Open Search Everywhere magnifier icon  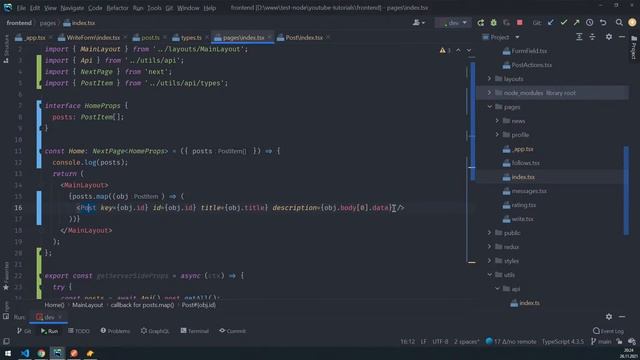tap(619, 23)
